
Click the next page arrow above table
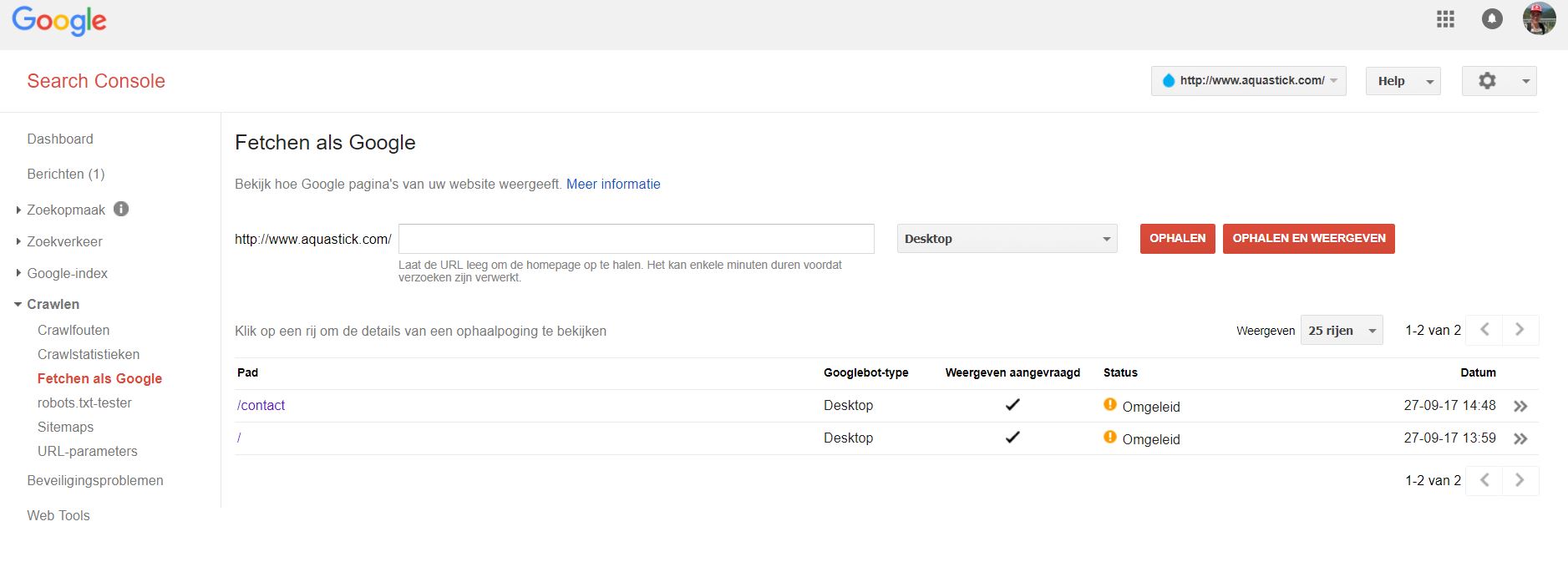[x=1520, y=330]
